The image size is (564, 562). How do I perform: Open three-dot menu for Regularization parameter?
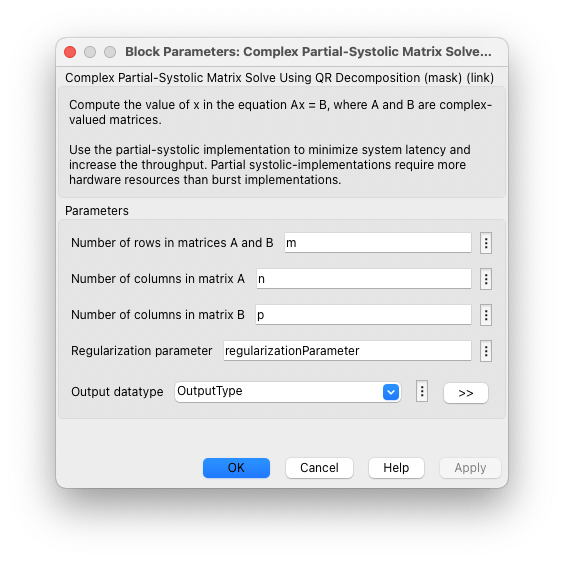486,351
